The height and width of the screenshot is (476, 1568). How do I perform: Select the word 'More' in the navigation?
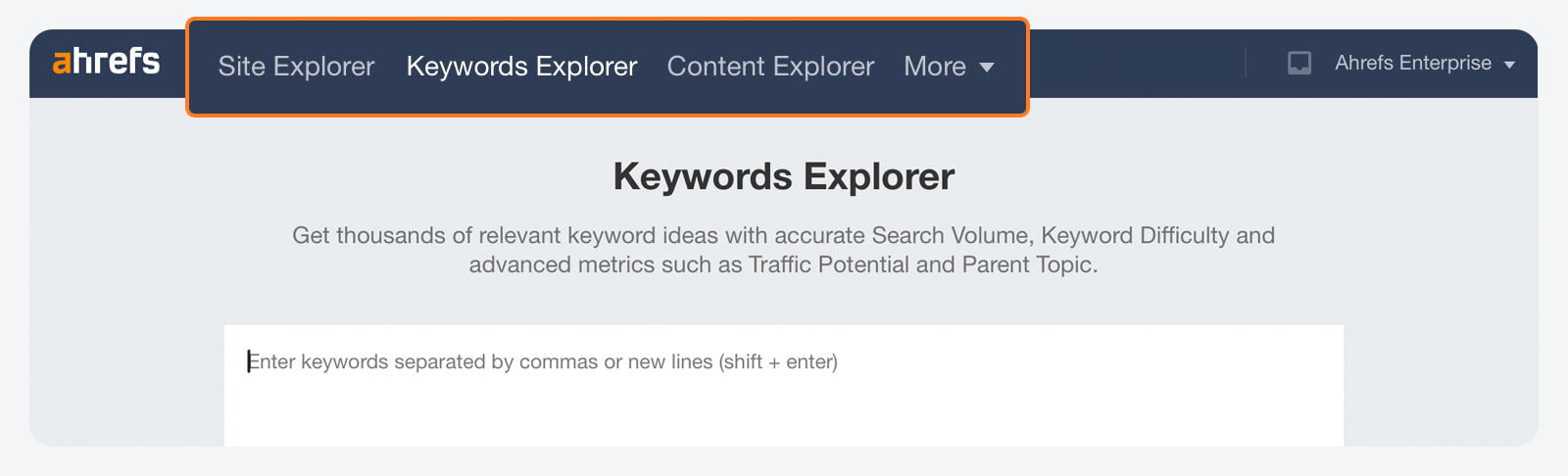click(935, 67)
